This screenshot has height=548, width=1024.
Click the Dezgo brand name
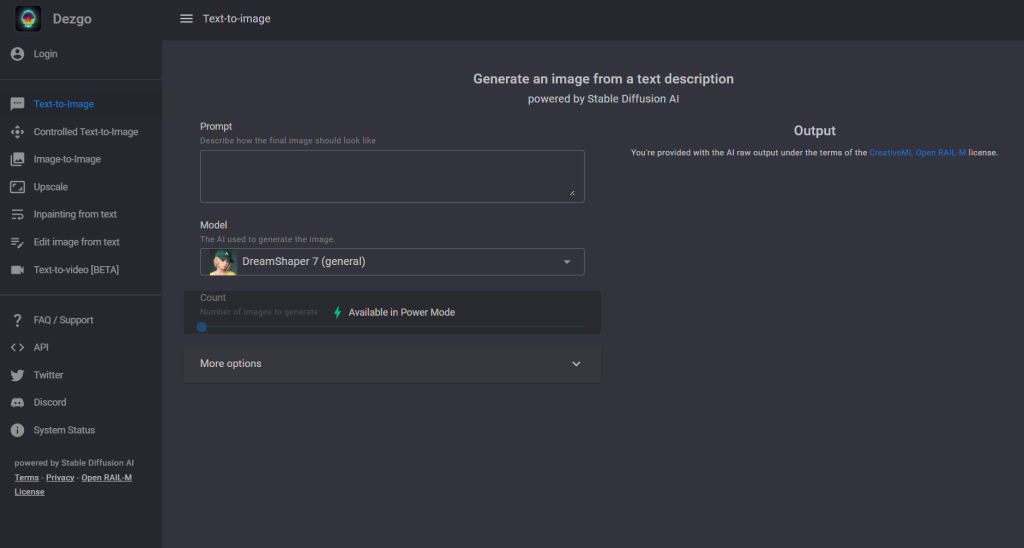72,19
